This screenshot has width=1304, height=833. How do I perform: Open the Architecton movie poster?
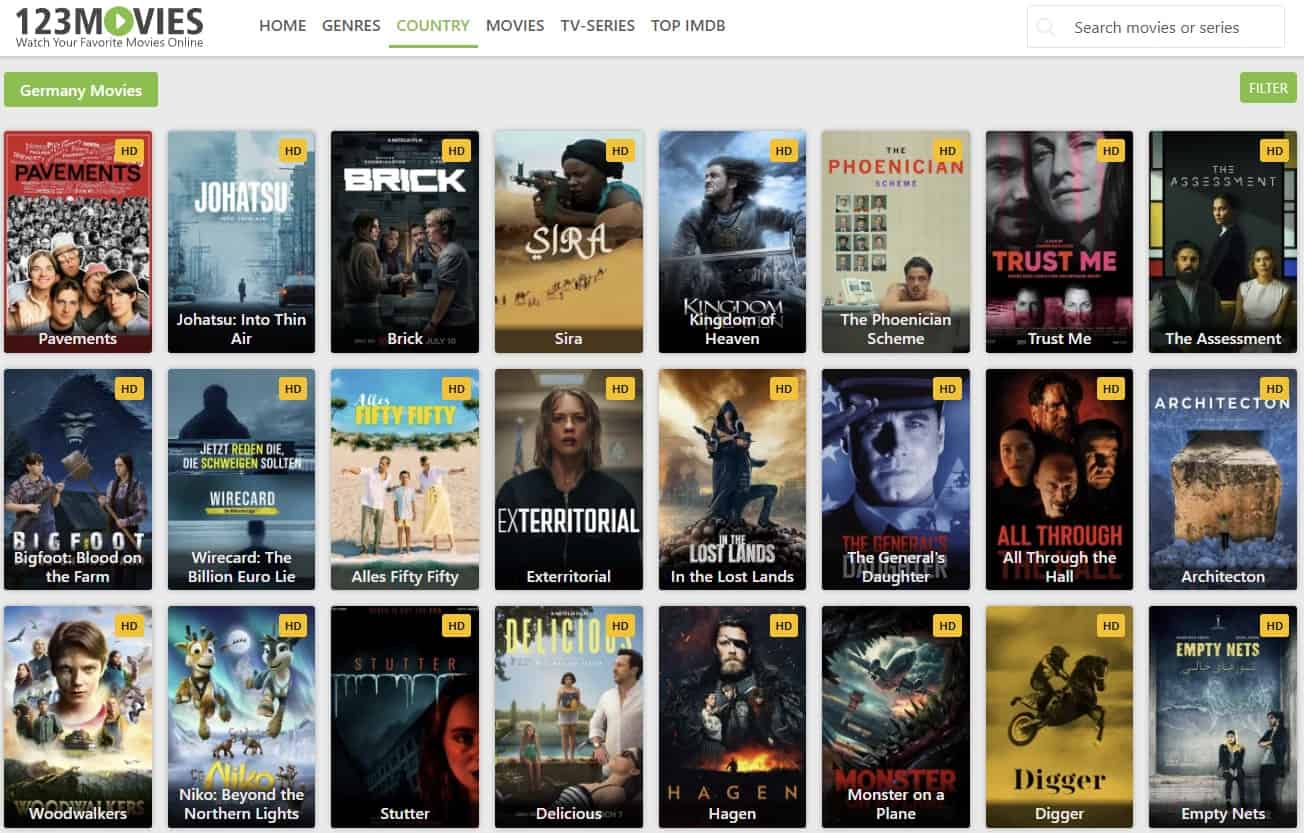1223,479
